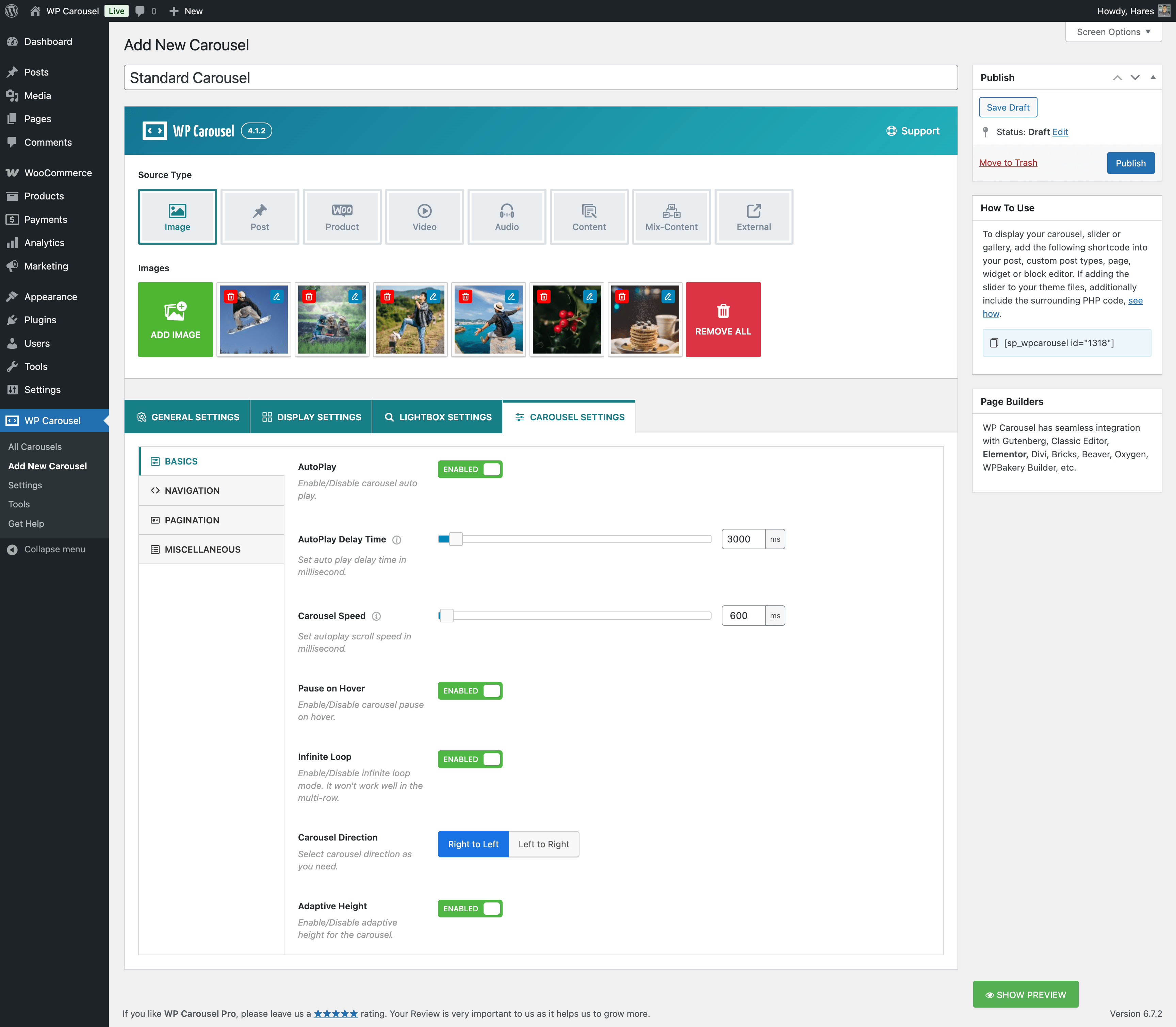Select the WooCommerce Product source type

342,217
